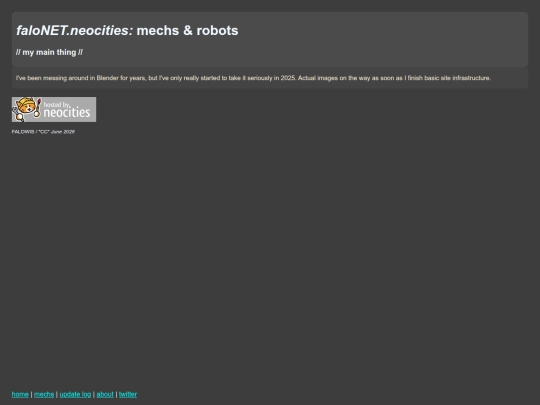
Task: Click the faloNET.neocities mechs & robots heading
Action: click(x=127, y=30)
